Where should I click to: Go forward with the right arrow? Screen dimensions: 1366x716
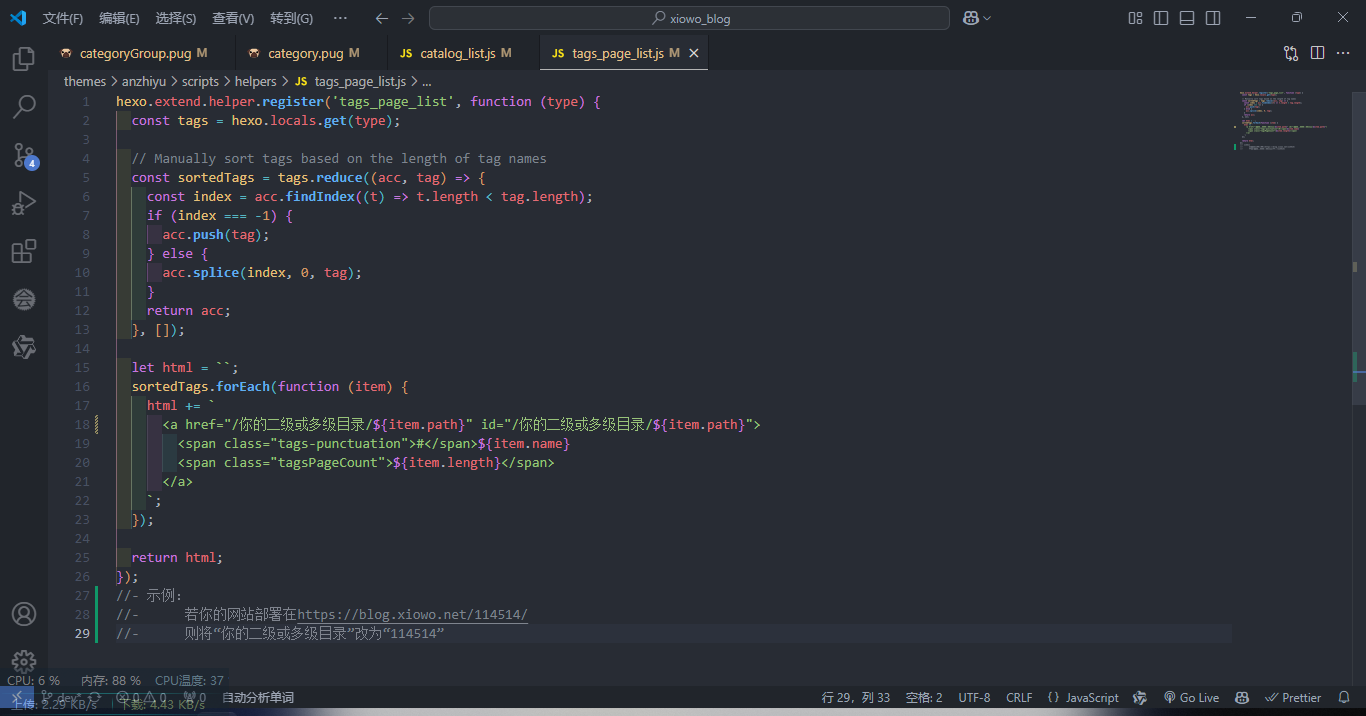(x=407, y=18)
